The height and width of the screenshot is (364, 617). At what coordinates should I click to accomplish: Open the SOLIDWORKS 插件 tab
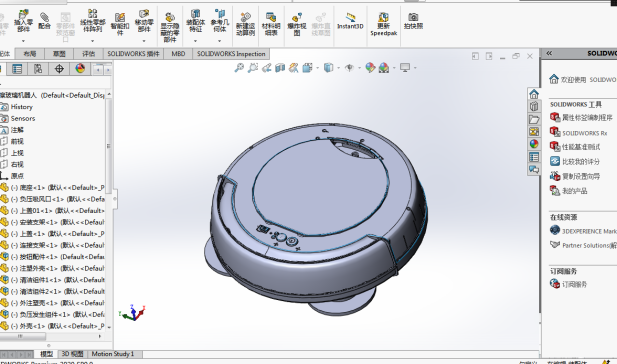pyautogui.click(x=133, y=54)
